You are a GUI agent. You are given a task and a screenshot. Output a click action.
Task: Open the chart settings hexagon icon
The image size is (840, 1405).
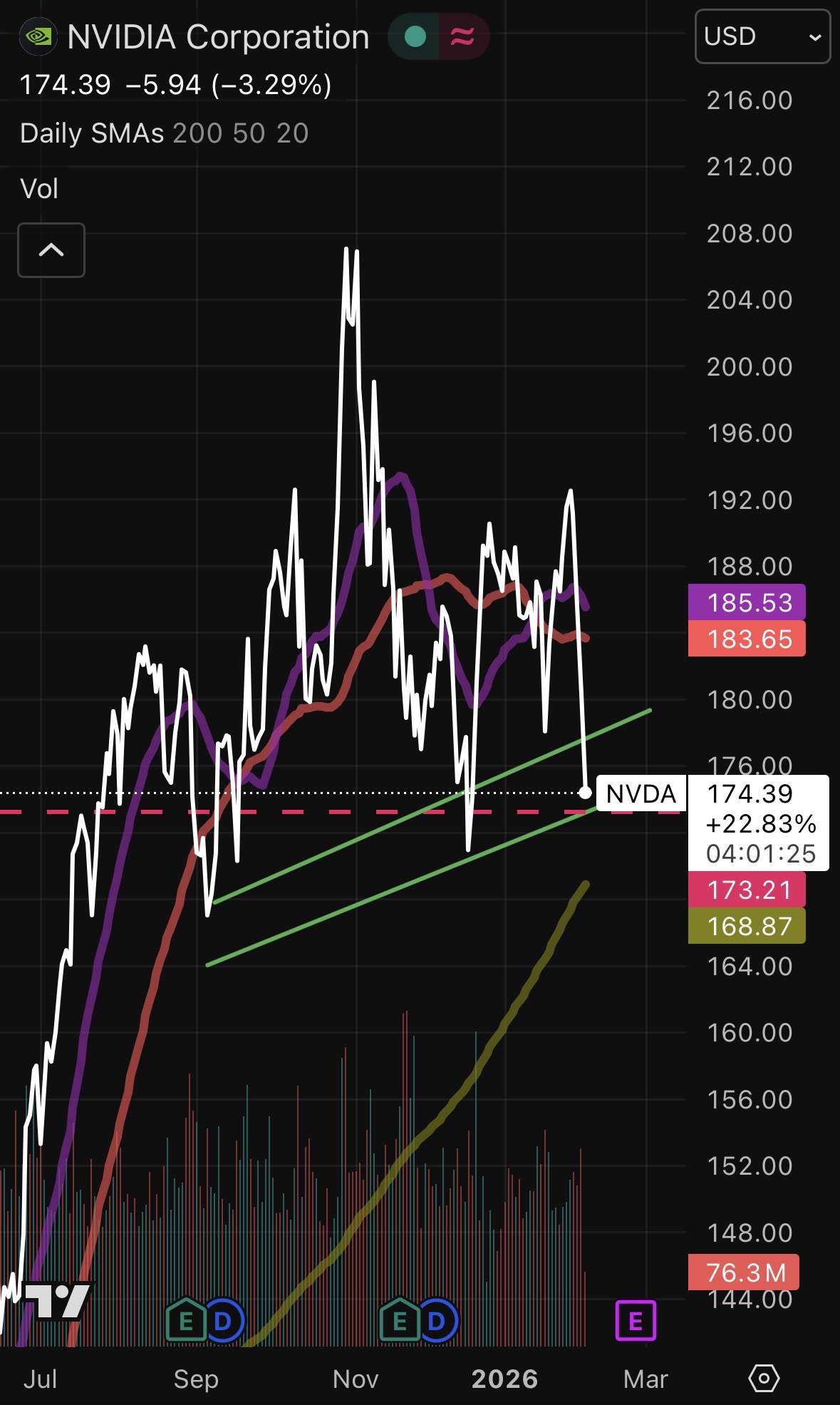pos(764,1379)
